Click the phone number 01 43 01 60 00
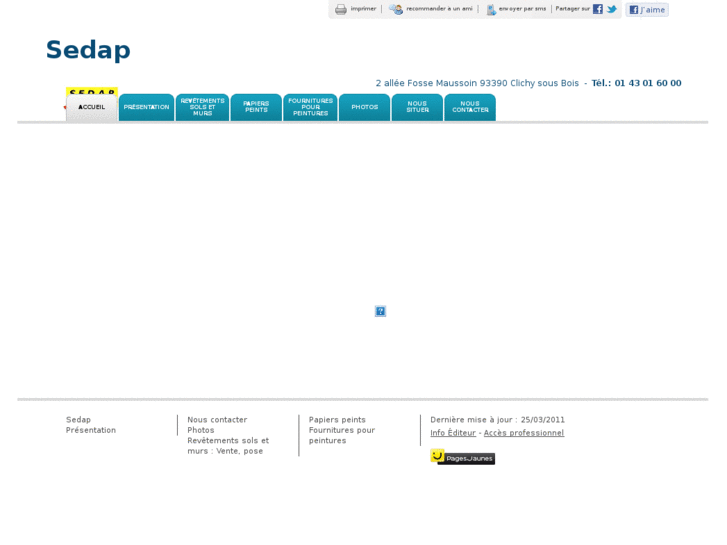Screen dimensions: 727x545 pos(648,83)
